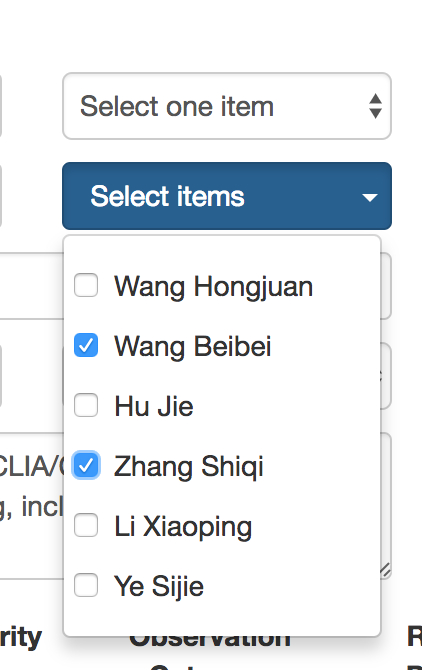Click the up-down stepper arrows on select box
422x670 pixels.
[x=375, y=106]
